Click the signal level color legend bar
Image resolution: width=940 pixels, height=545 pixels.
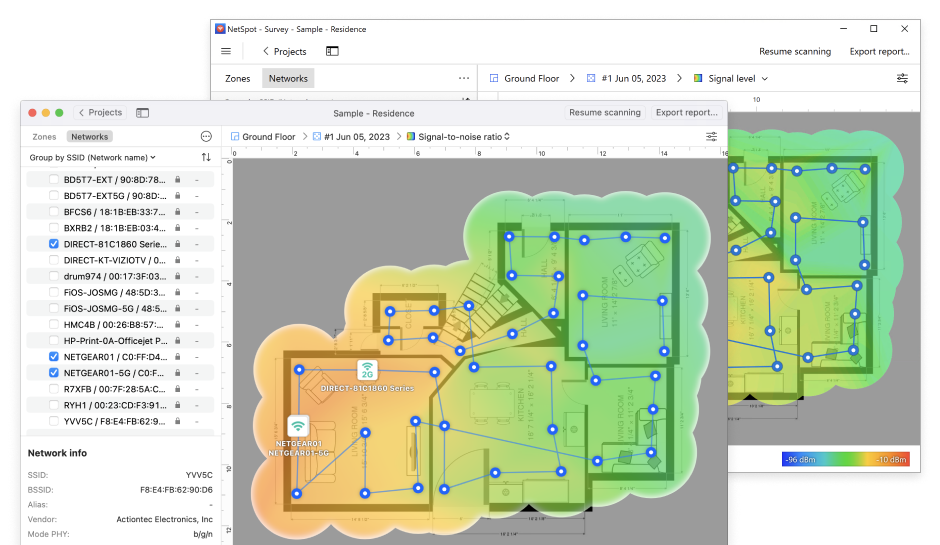(x=846, y=459)
